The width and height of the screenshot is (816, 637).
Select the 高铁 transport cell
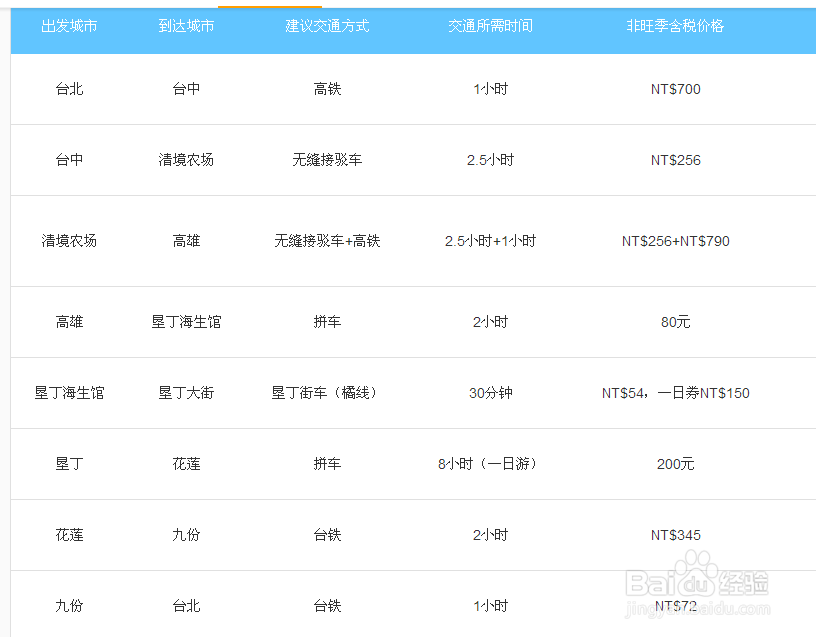tap(327, 89)
